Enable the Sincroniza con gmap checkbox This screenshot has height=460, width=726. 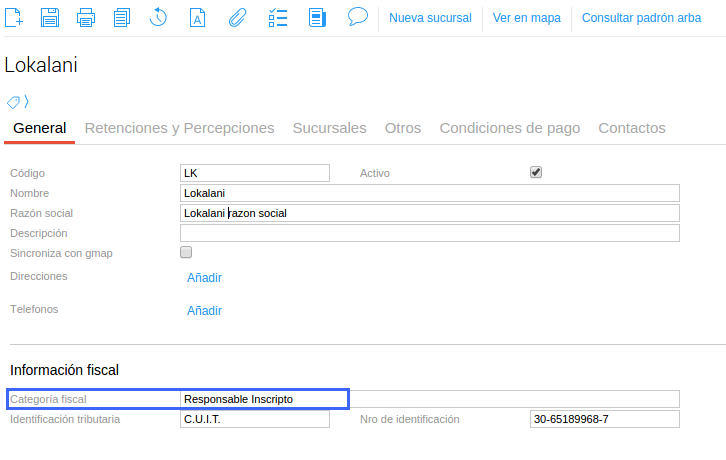pyautogui.click(x=186, y=253)
